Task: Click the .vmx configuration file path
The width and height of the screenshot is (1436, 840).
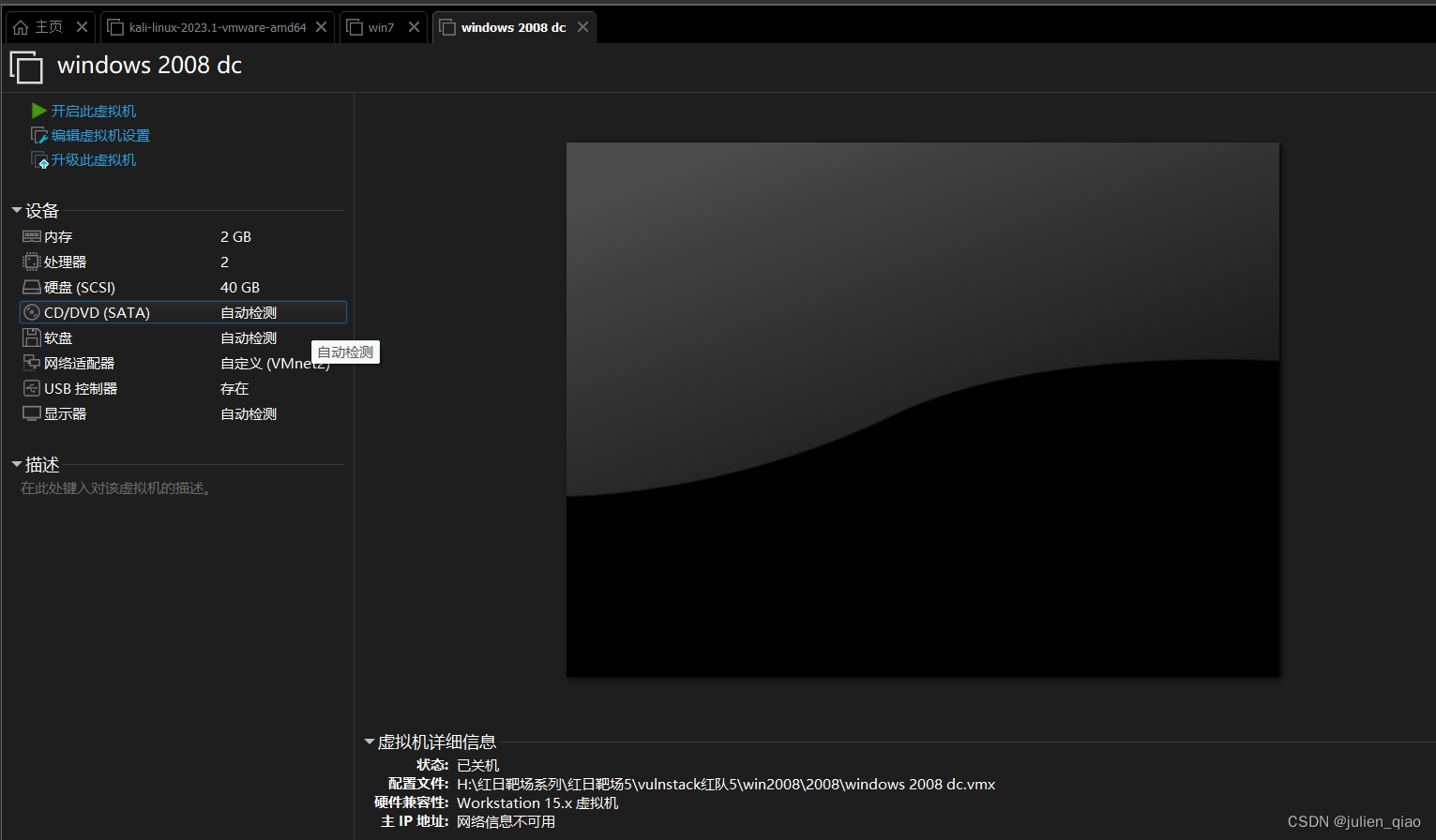Action: [726, 785]
